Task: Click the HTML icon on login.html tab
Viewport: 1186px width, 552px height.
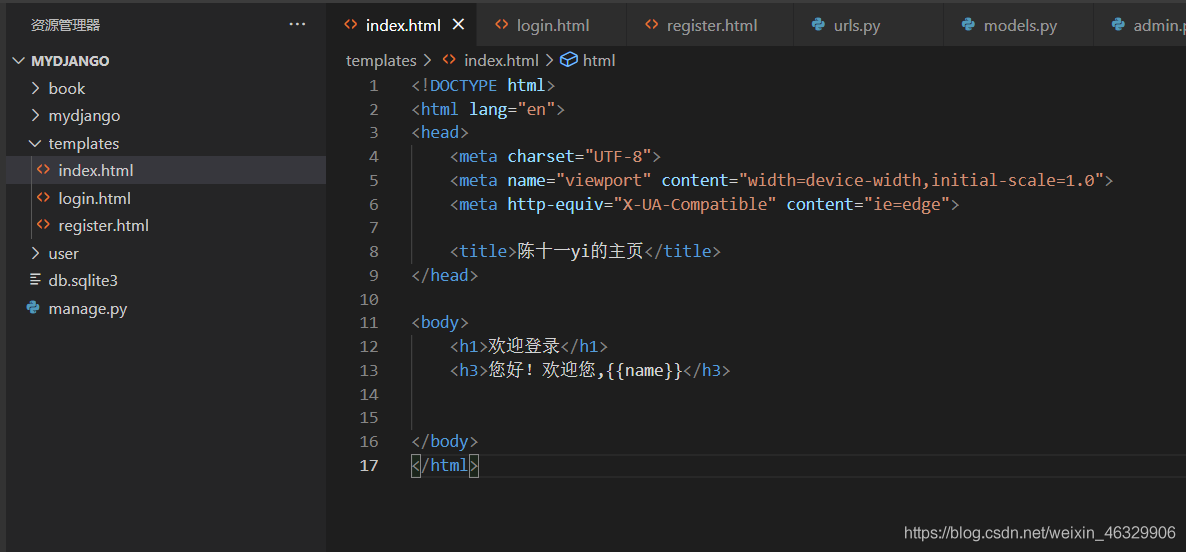Action: (501, 25)
